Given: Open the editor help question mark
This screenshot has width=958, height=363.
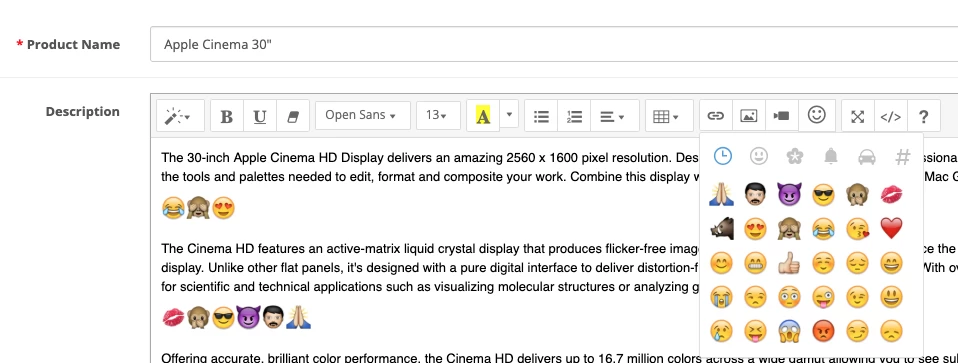Looking at the screenshot, I should (924, 116).
